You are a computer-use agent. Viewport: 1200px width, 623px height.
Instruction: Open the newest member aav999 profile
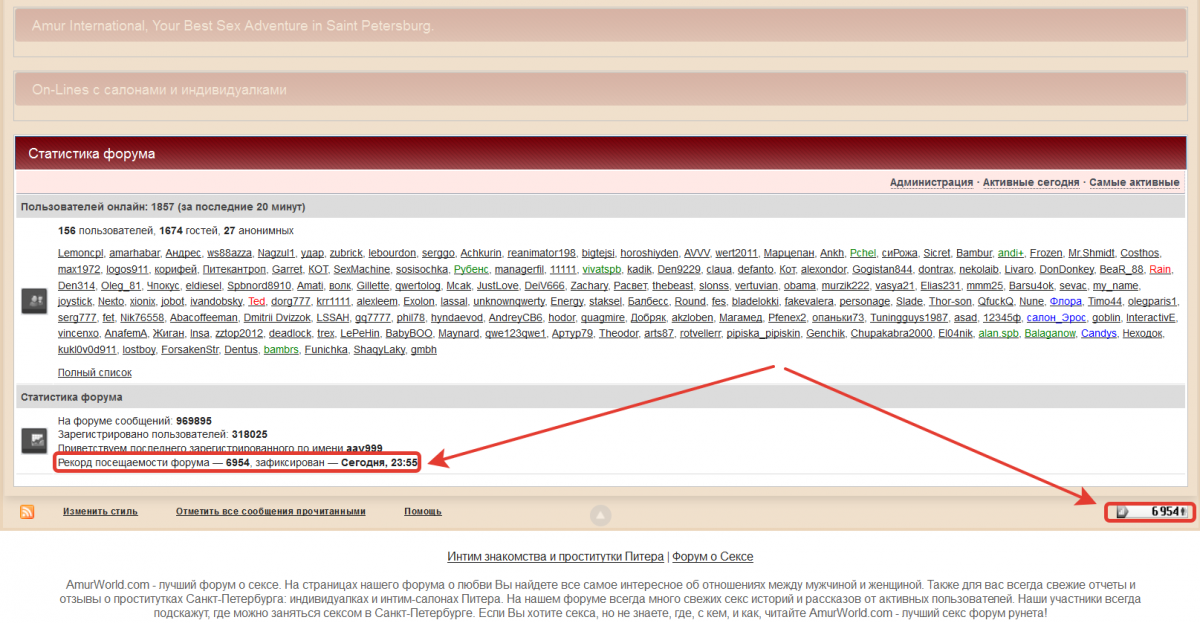[x=365, y=449]
